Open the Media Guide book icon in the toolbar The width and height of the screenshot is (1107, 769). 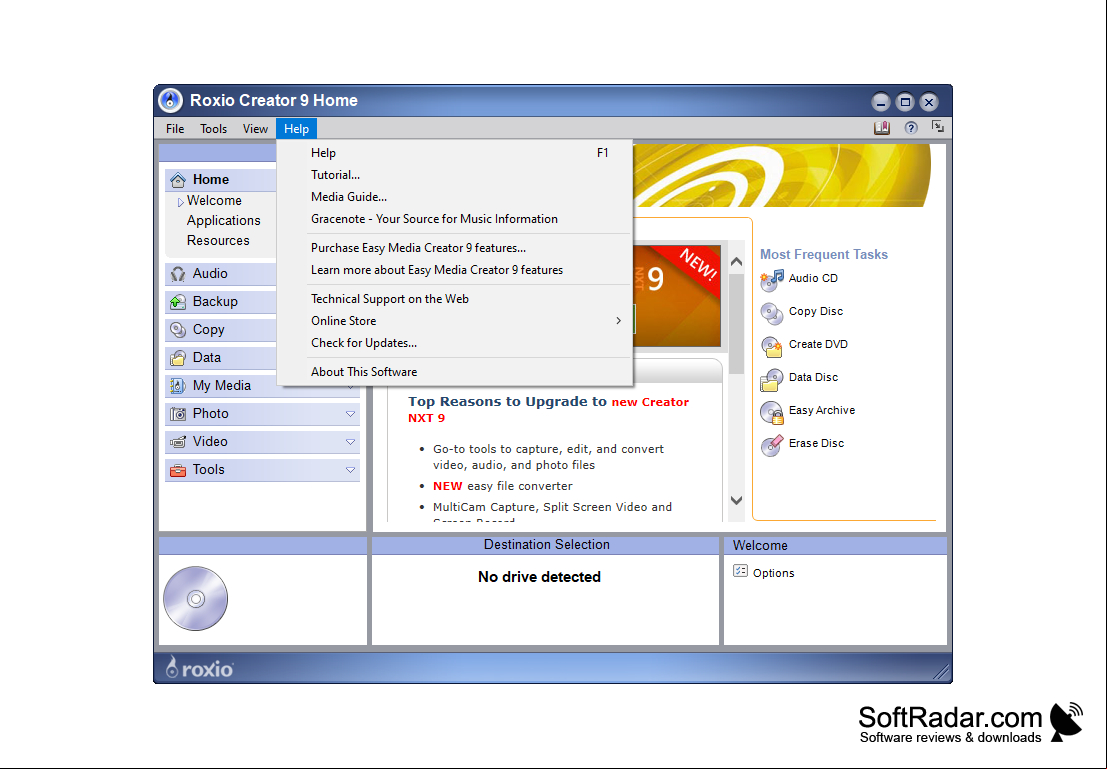point(882,128)
